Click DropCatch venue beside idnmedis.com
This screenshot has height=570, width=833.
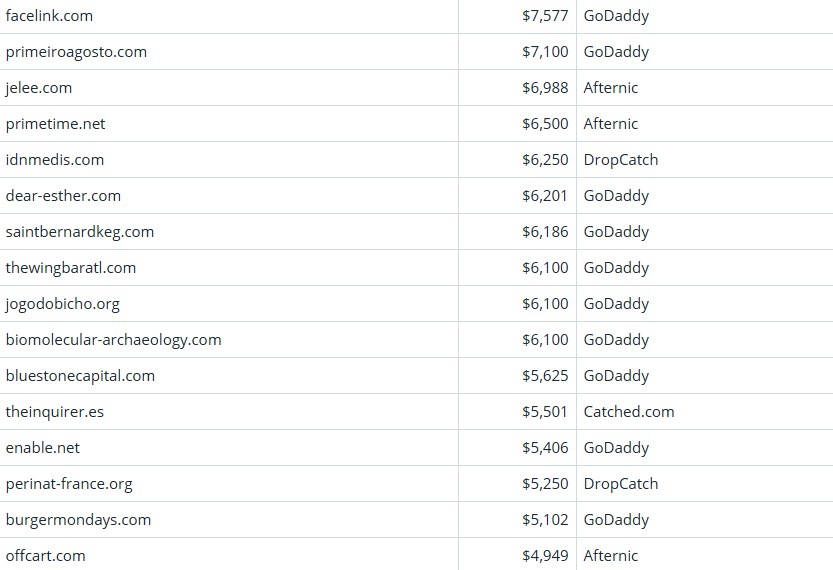click(x=621, y=160)
